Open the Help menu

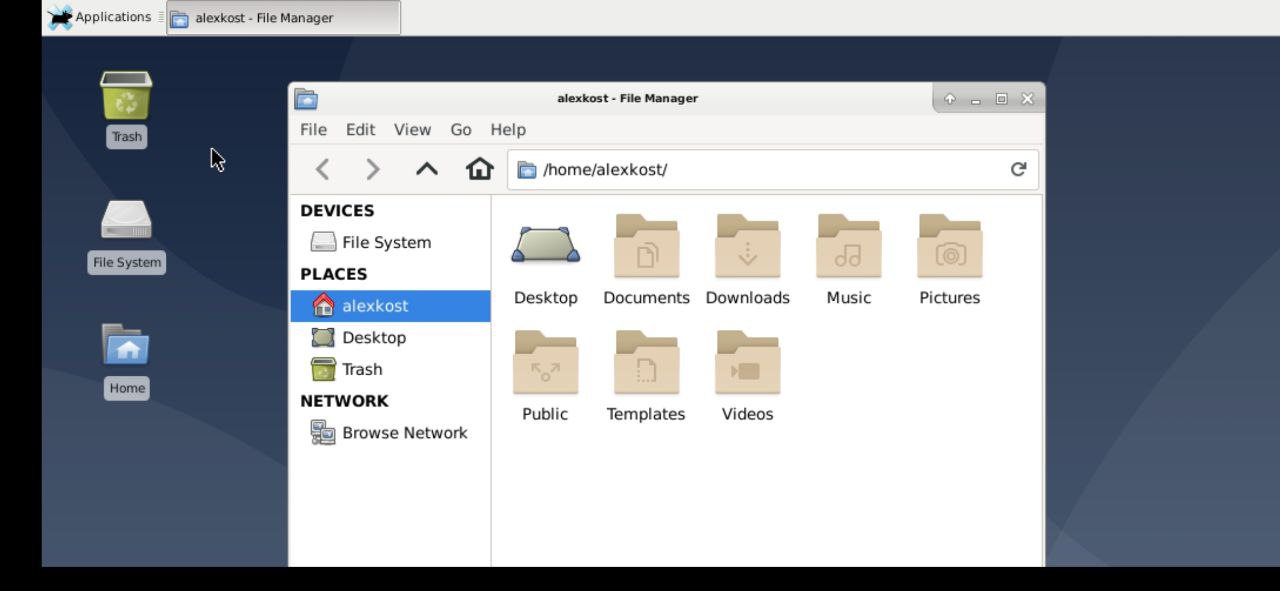click(508, 130)
